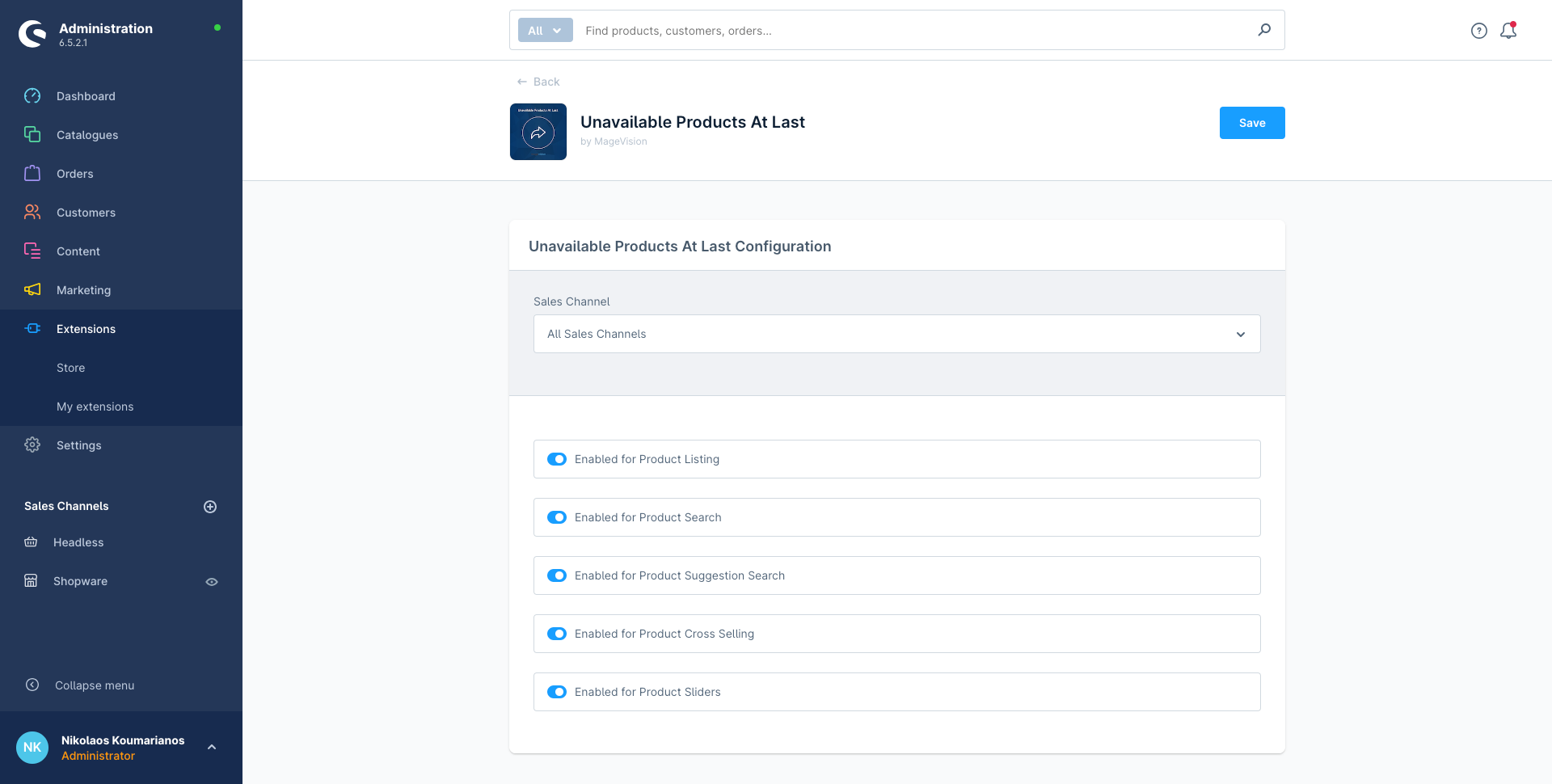Click the green status dot indicator
This screenshot has width=1552, height=784.
pos(217,27)
